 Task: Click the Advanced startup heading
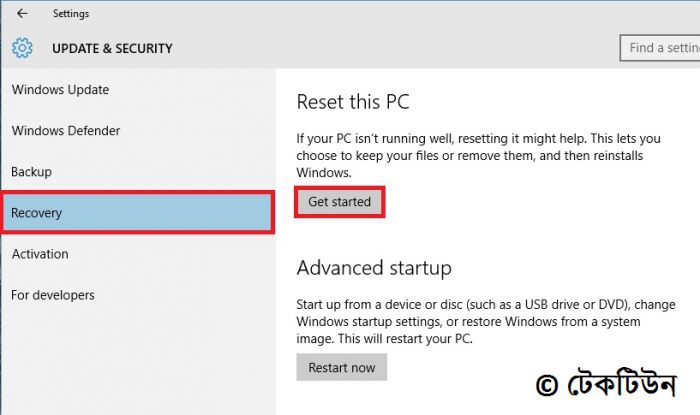(374, 268)
